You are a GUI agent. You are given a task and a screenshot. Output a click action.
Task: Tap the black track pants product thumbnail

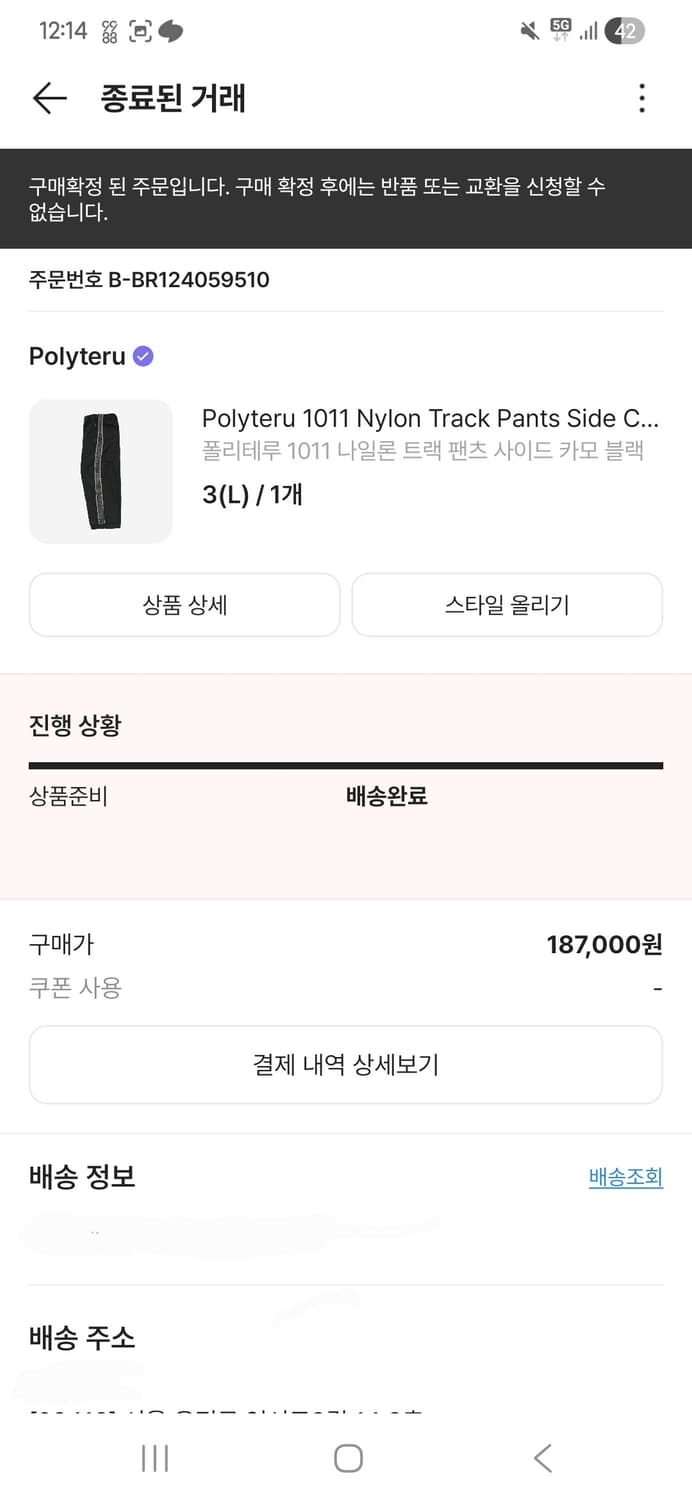point(101,470)
